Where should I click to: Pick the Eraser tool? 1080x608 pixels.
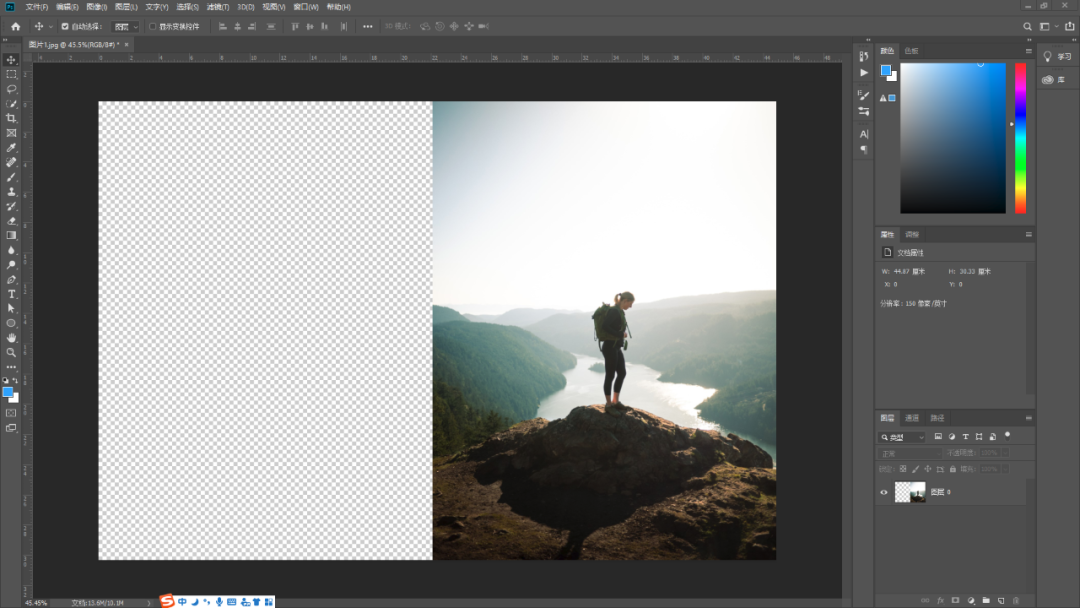pos(11,221)
